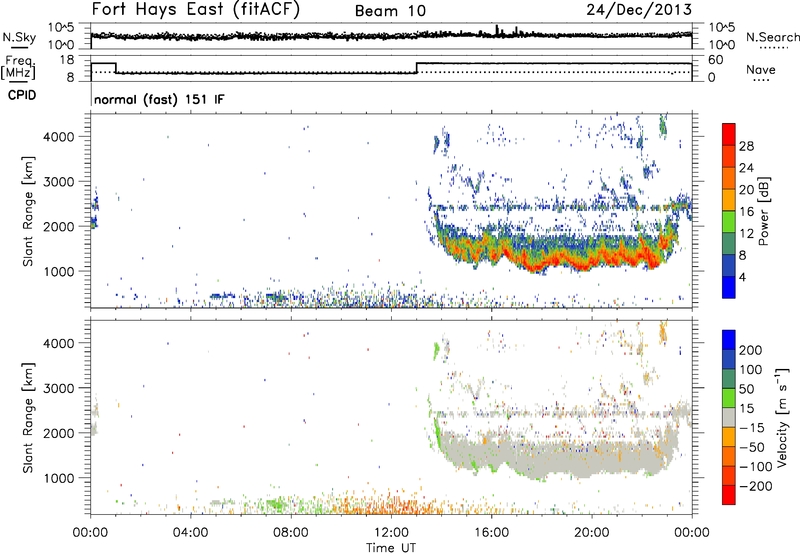800x554 pixels.
Task: Click the '200' label on velocity colorbar
Action: click(x=751, y=350)
